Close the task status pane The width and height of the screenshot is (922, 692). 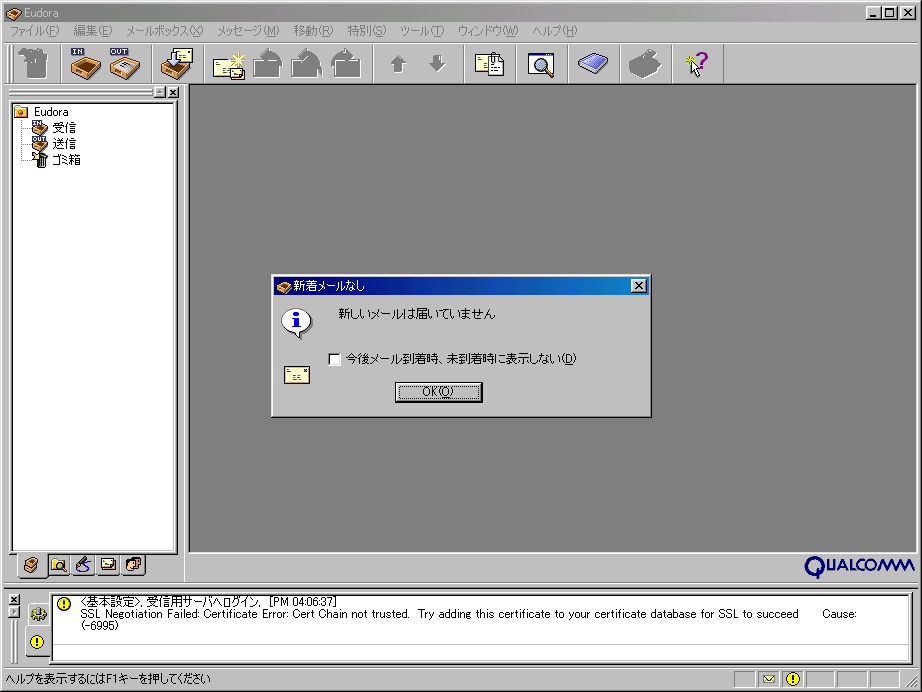click(15, 599)
